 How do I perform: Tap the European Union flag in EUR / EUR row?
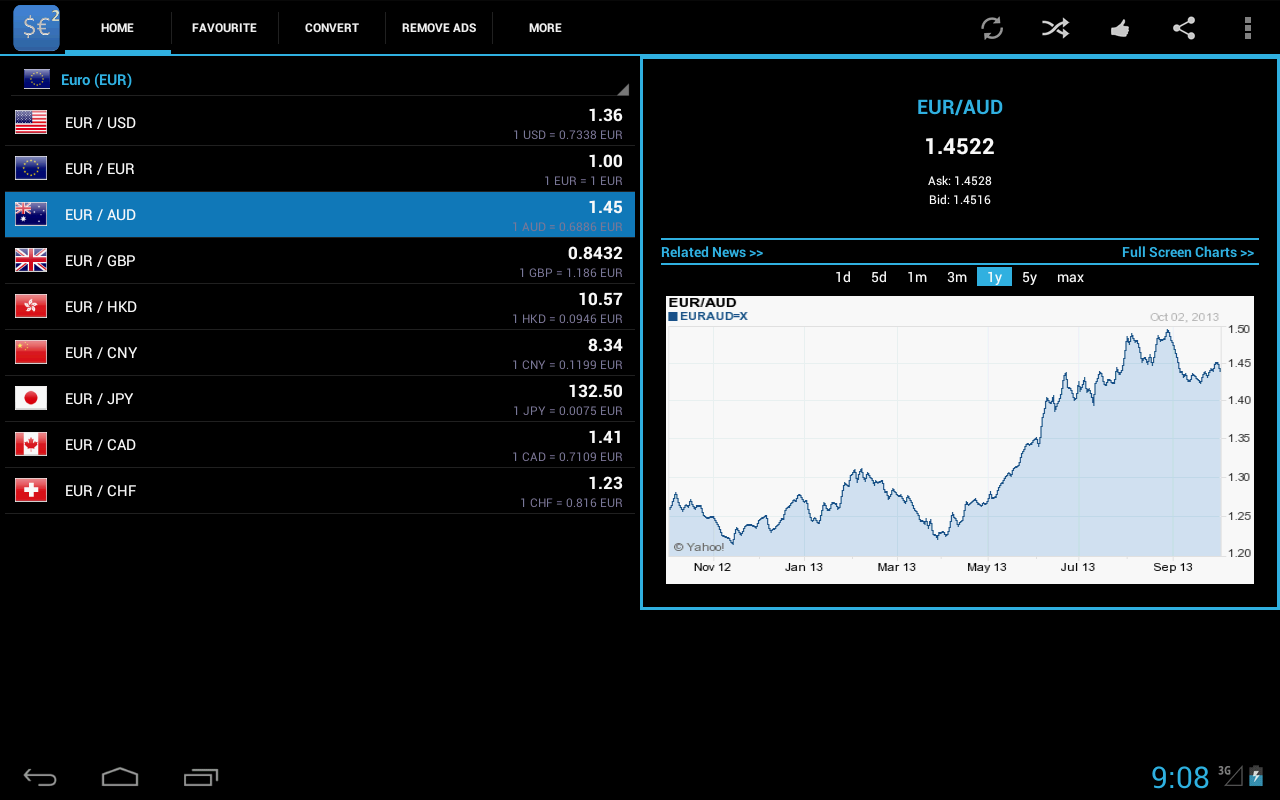tap(31, 168)
